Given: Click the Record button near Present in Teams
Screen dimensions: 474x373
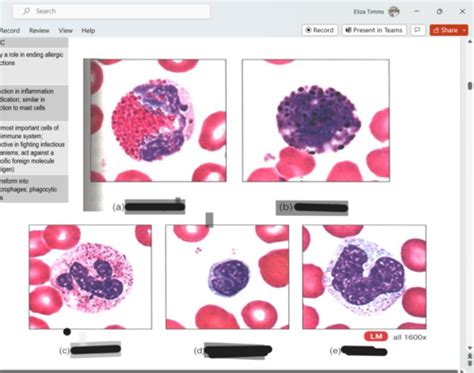Looking at the screenshot, I should (x=320, y=30).
